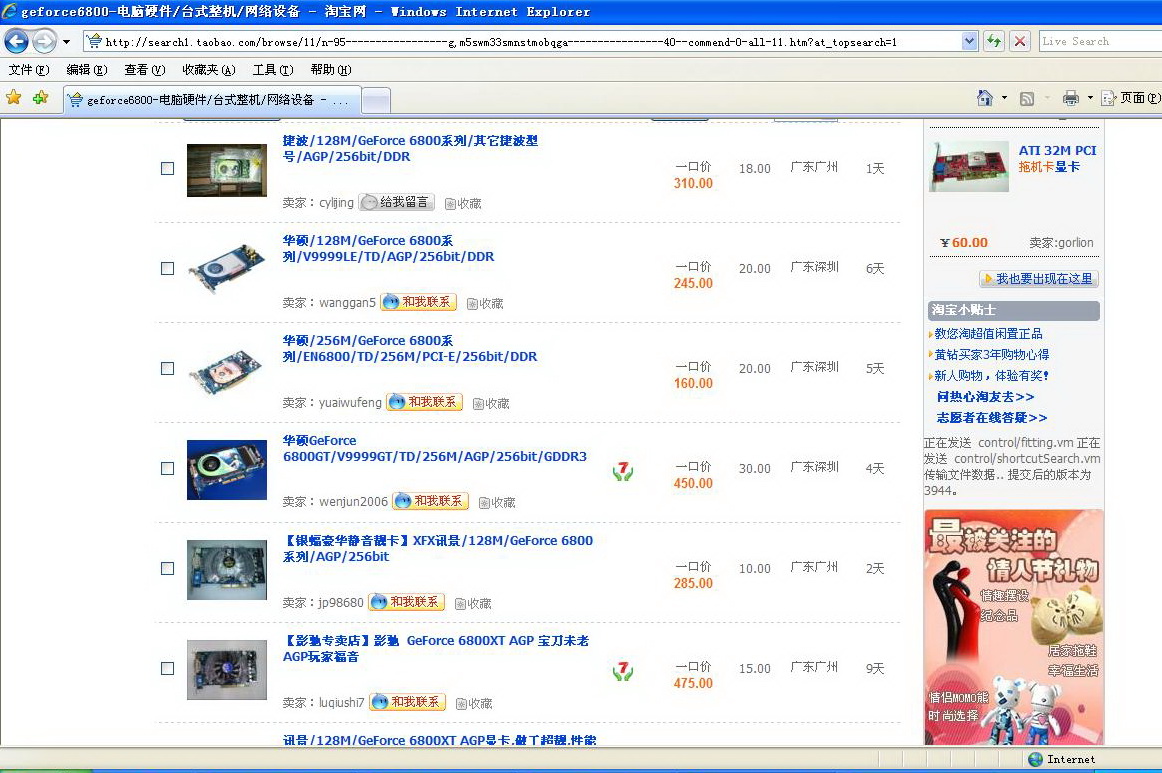The height and width of the screenshot is (773, 1162).
Task: Open thumbnail of ATI 32M PCI card
Action: pyautogui.click(x=969, y=167)
